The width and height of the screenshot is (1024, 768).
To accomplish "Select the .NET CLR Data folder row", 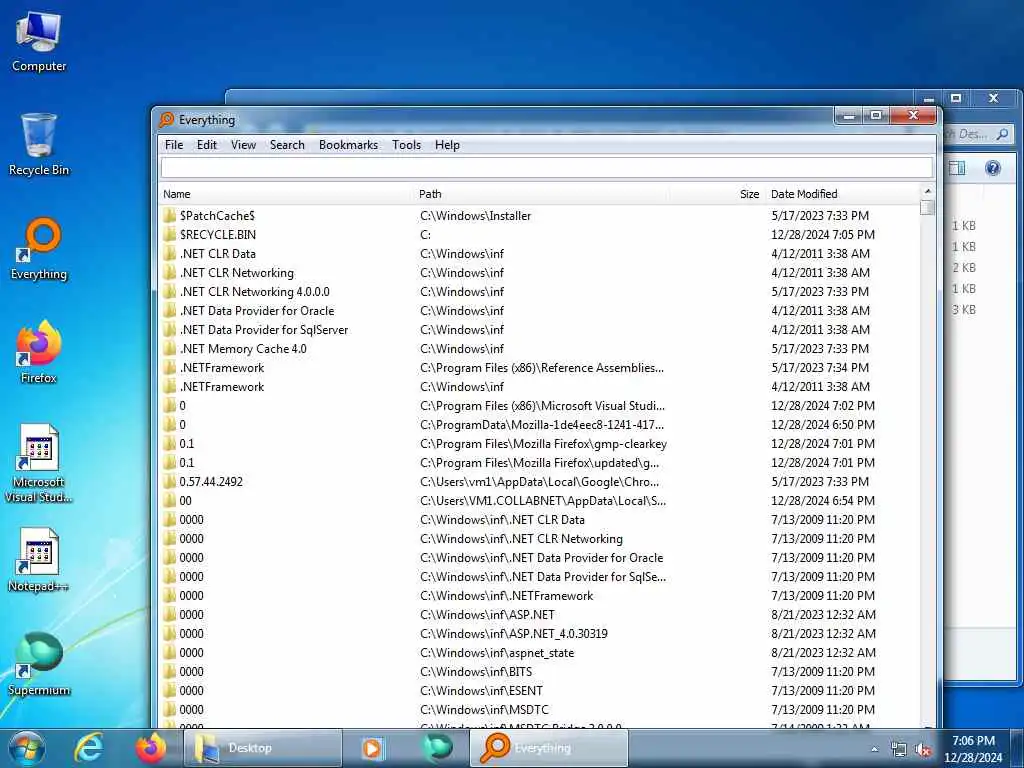I will pyautogui.click(x=540, y=253).
